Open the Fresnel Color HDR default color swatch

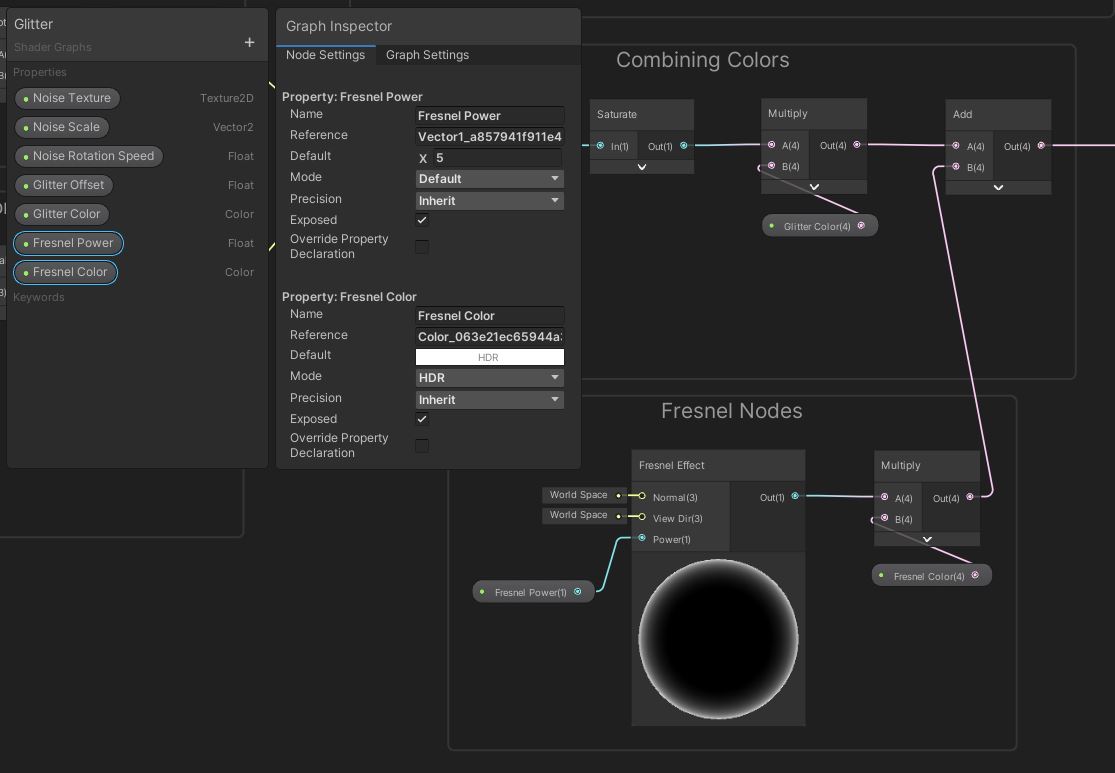coord(489,357)
